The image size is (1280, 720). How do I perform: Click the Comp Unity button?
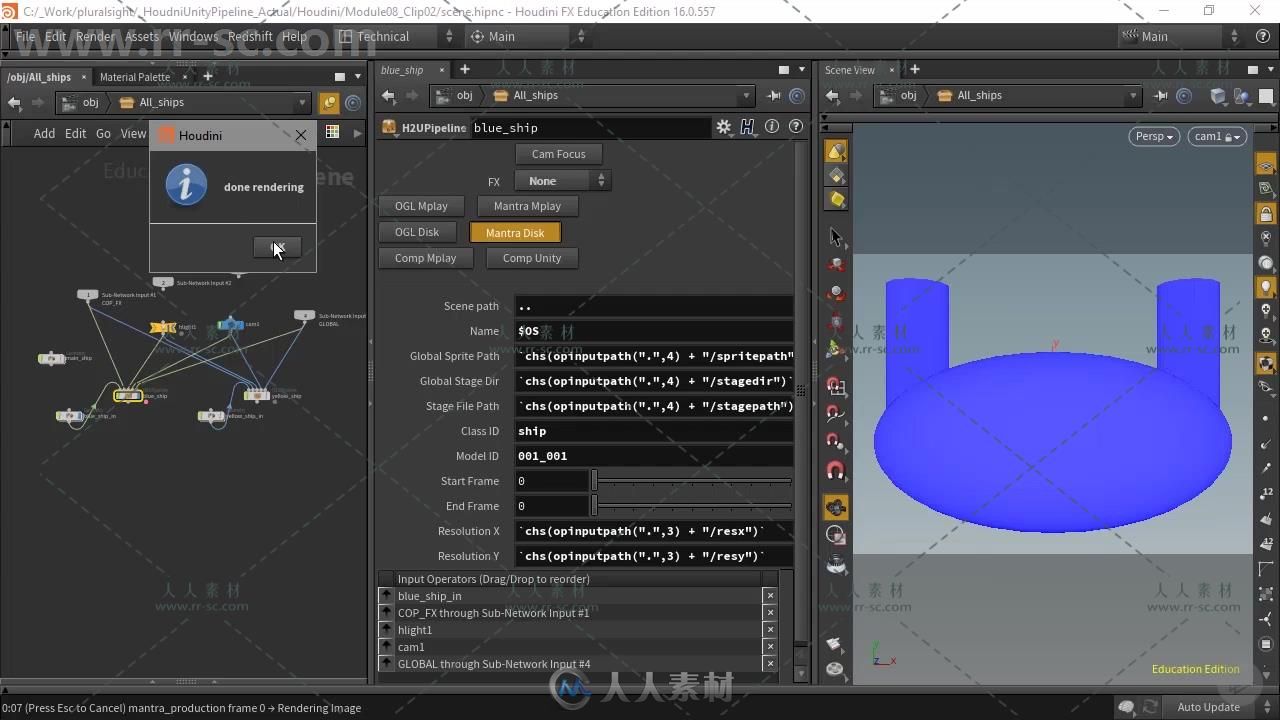point(532,258)
